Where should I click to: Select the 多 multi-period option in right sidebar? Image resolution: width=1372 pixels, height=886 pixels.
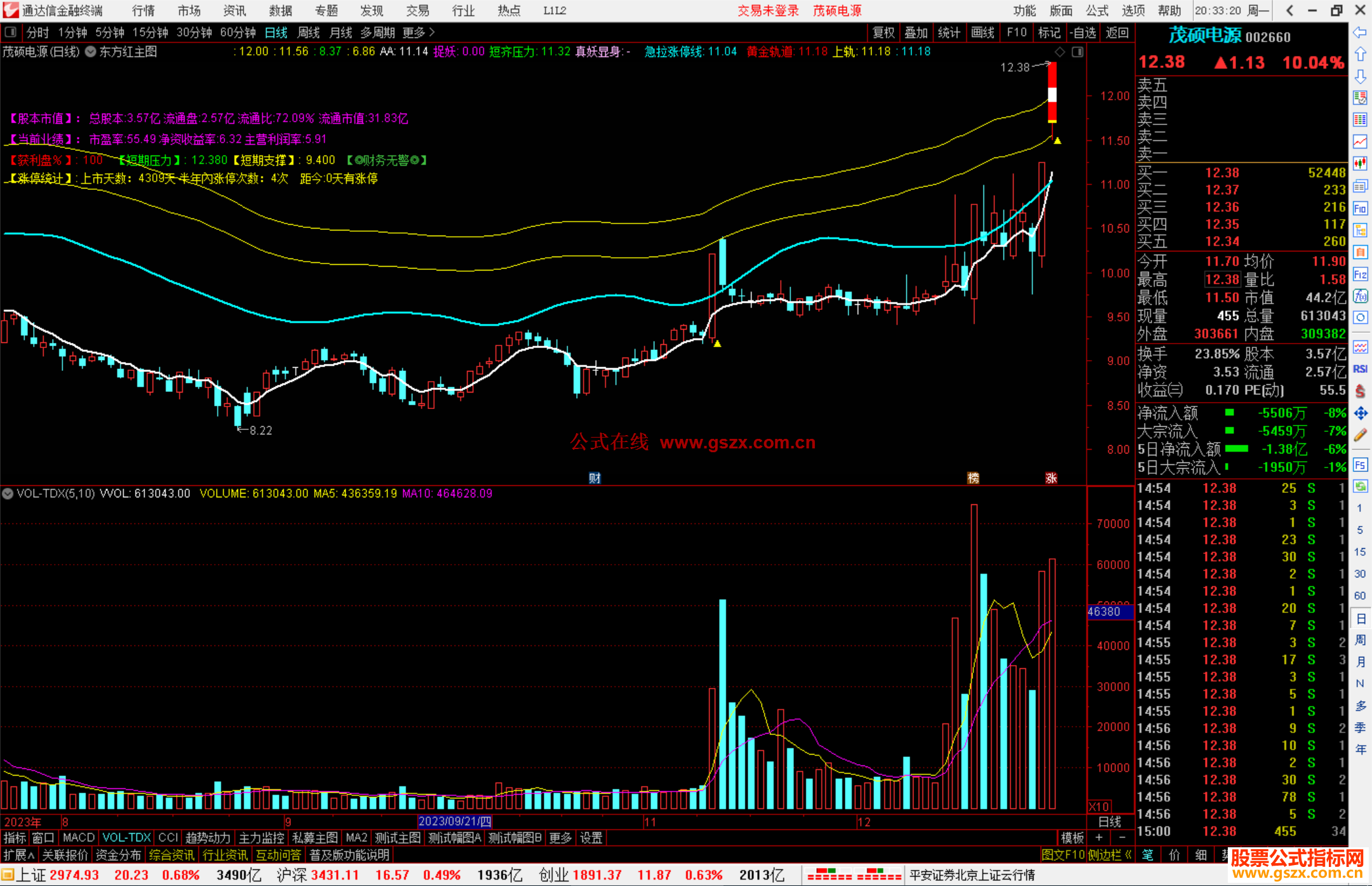[x=1360, y=706]
